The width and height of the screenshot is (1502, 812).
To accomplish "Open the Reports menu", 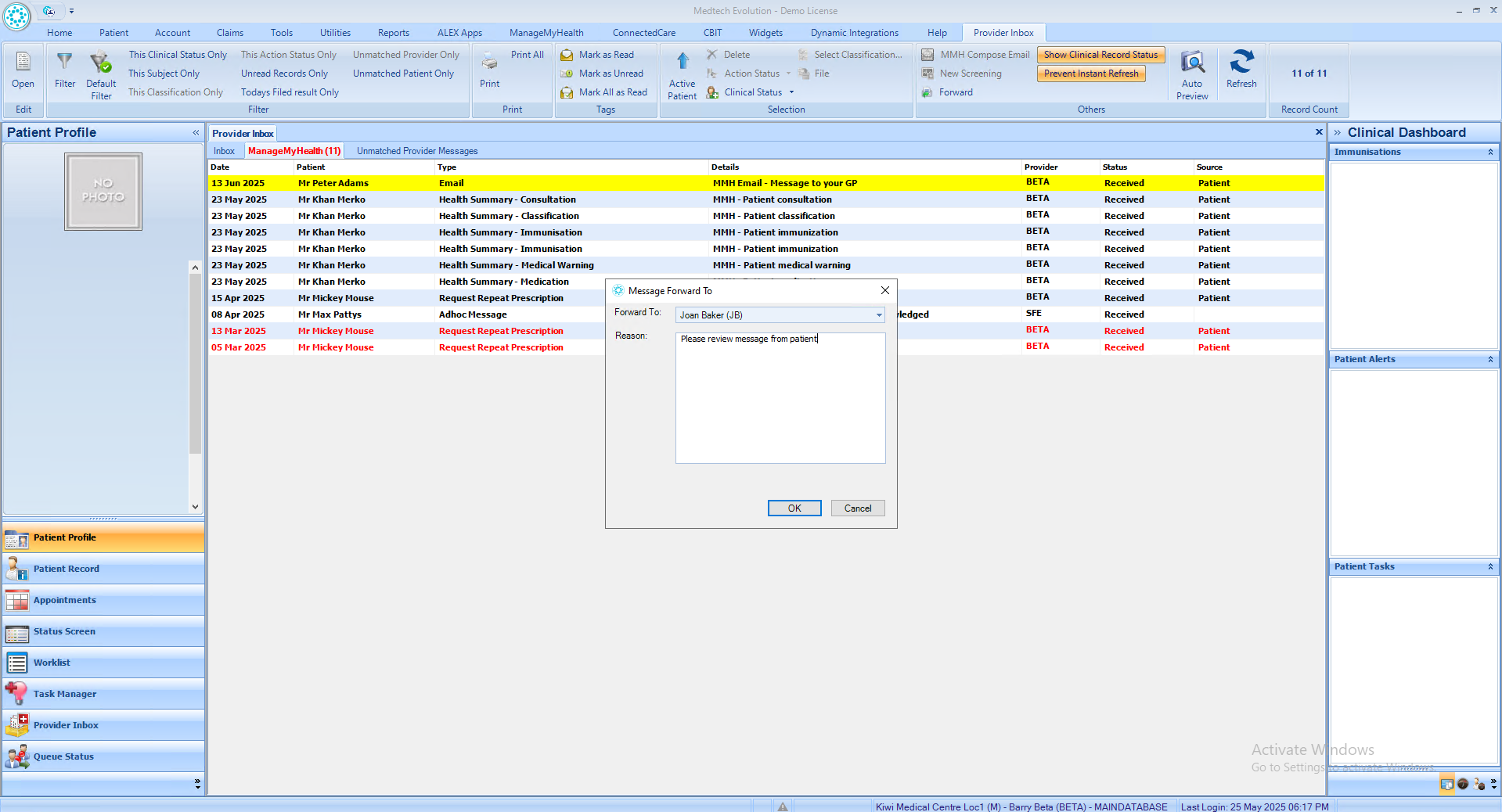I will click(x=393, y=33).
